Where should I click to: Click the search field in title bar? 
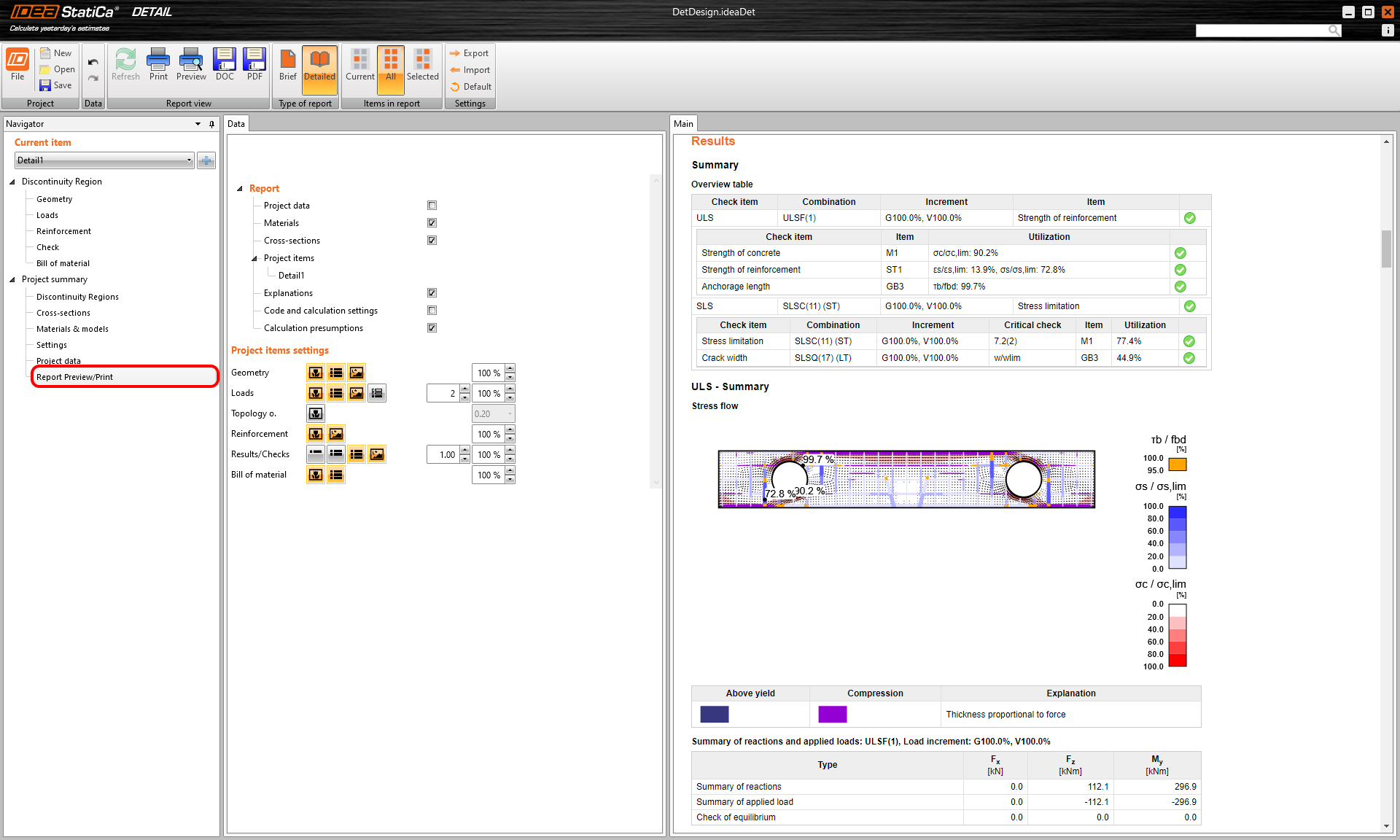[x=1261, y=30]
